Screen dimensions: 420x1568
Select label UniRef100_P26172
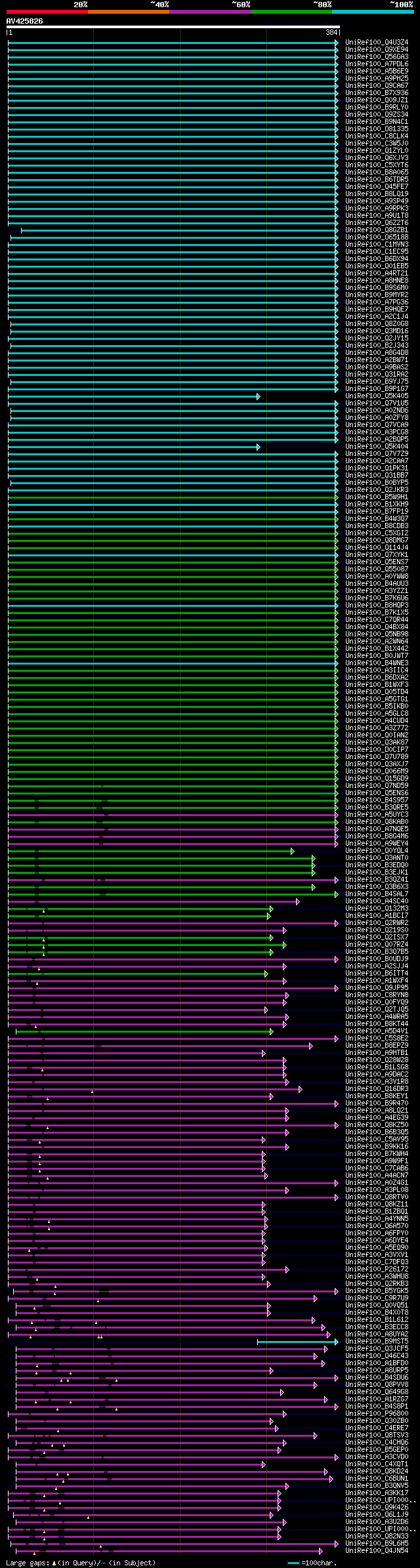pyautogui.click(x=377, y=1269)
